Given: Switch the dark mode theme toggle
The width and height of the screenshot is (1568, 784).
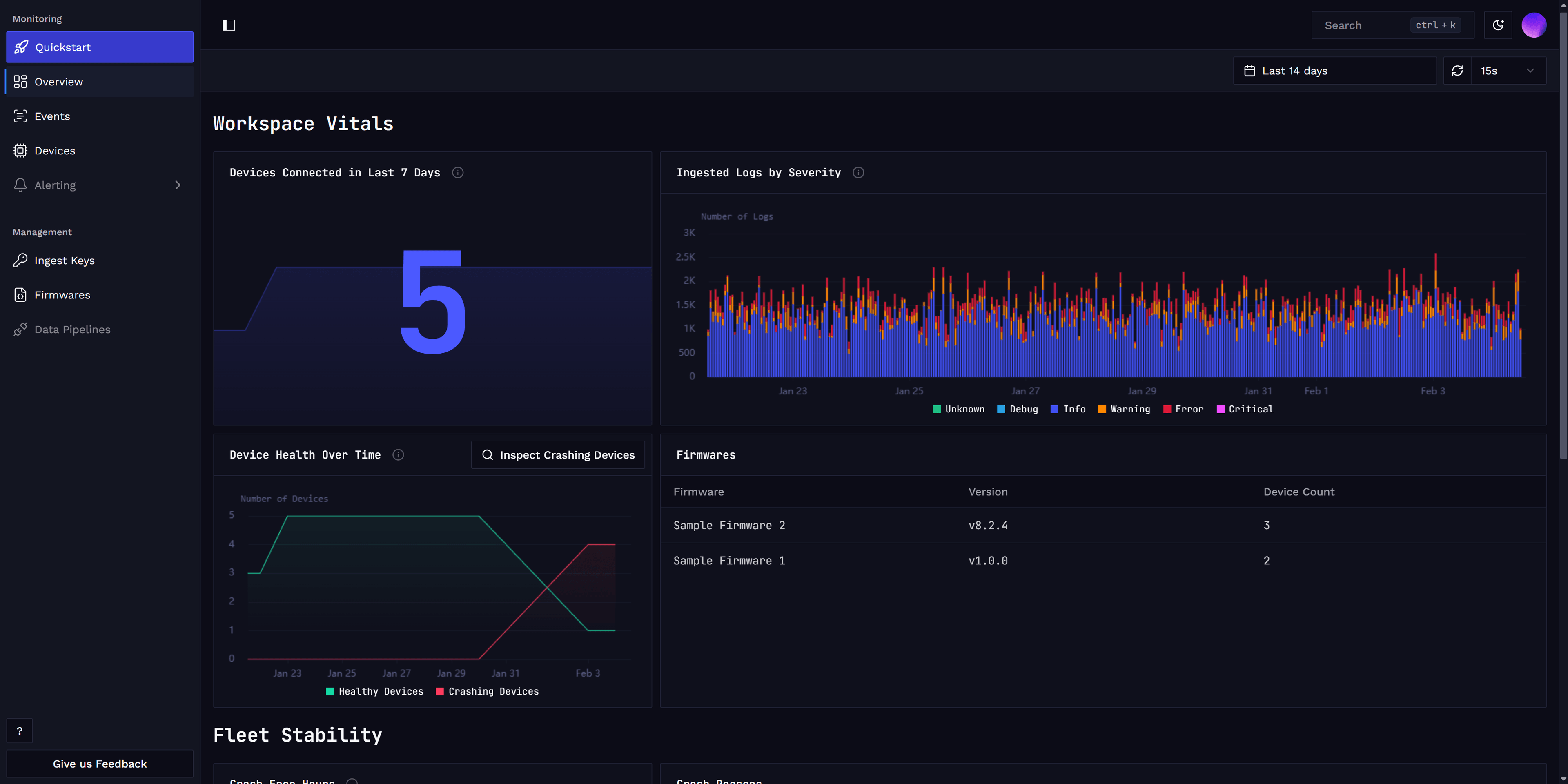Looking at the screenshot, I should pyautogui.click(x=1498, y=25).
